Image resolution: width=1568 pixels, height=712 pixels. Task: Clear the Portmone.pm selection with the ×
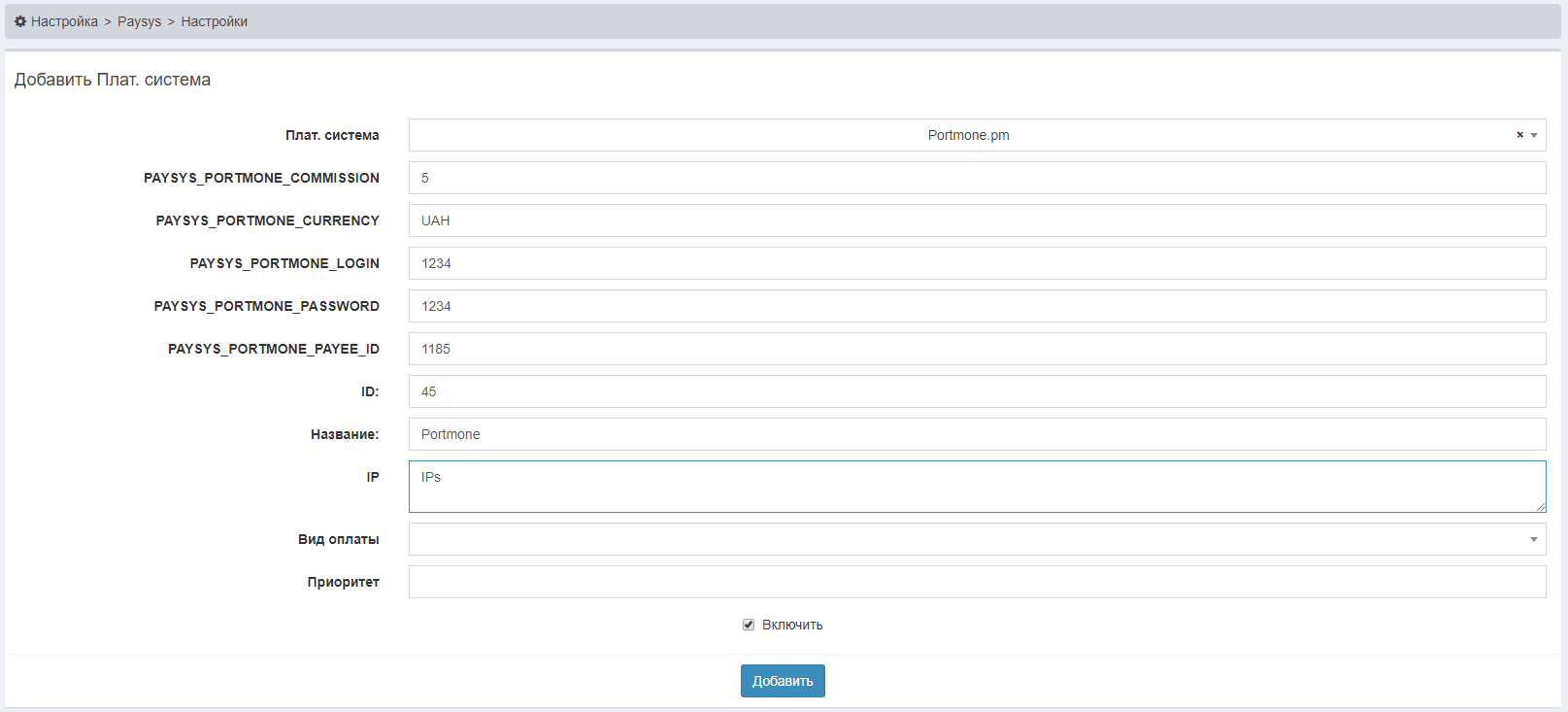[1519, 135]
